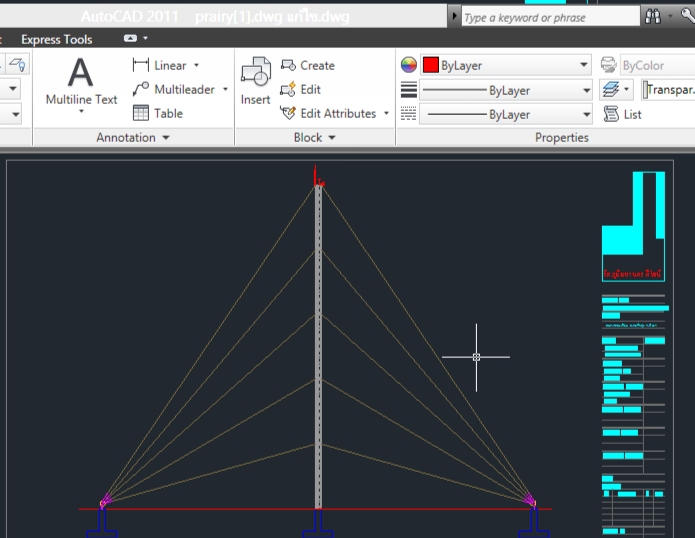The width and height of the screenshot is (695, 538).
Task: Expand the Multiline Text dropdown arrow
Action: [81, 111]
